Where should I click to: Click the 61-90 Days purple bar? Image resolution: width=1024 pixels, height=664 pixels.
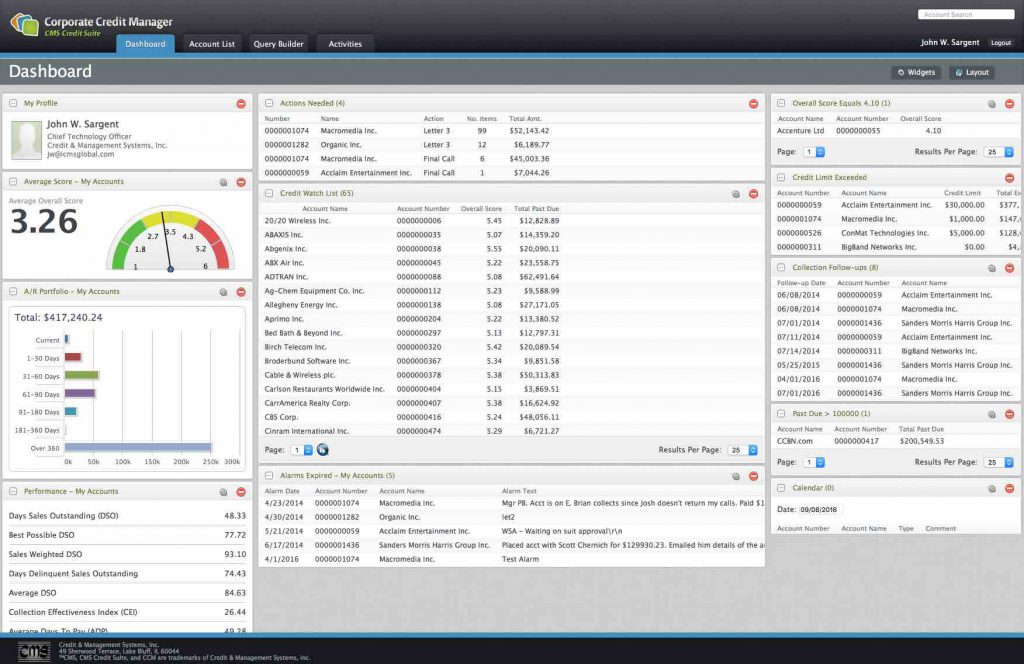click(x=80, y=393)
